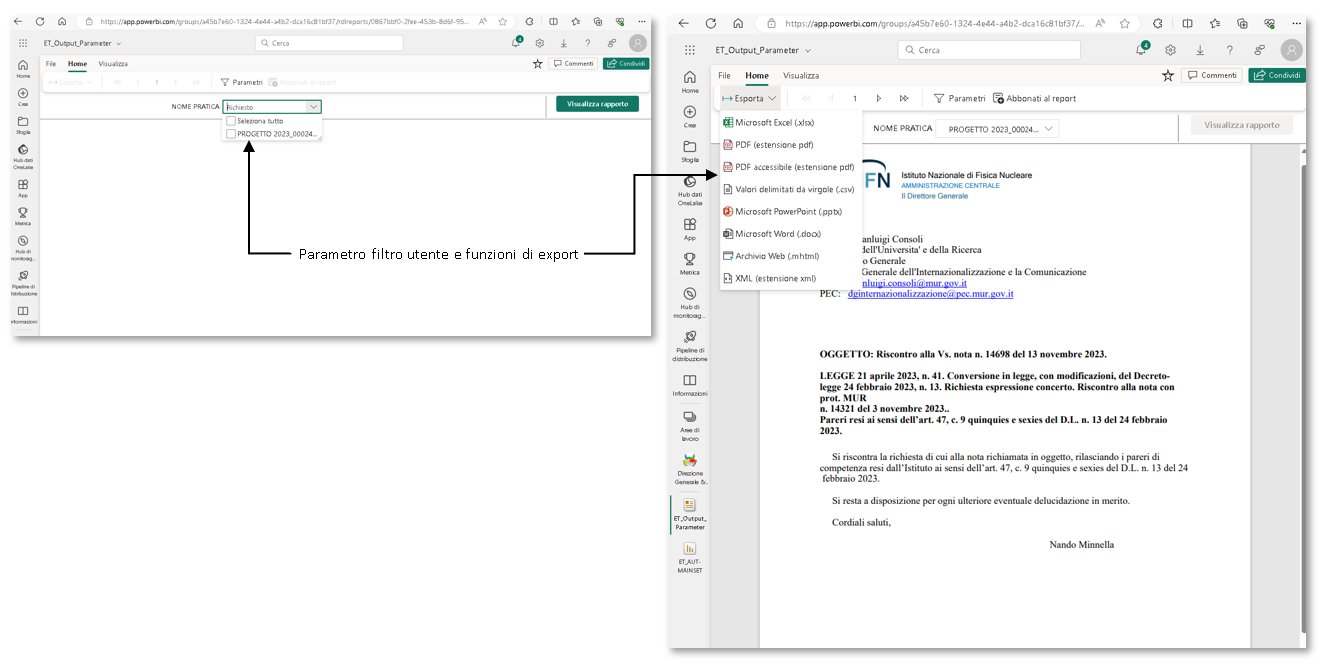
Task: Collapse the Richiesto parameter dropdown arrow
Action: pyautogui.click(x=313, y=107)
